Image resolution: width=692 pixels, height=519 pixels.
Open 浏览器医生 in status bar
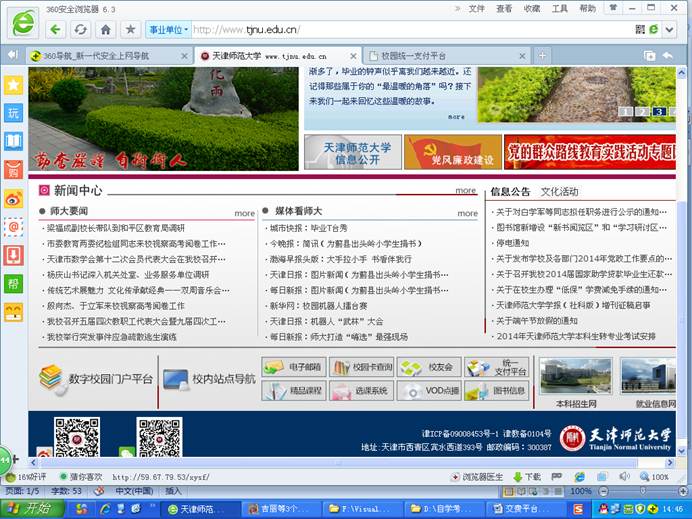(477, 477)
